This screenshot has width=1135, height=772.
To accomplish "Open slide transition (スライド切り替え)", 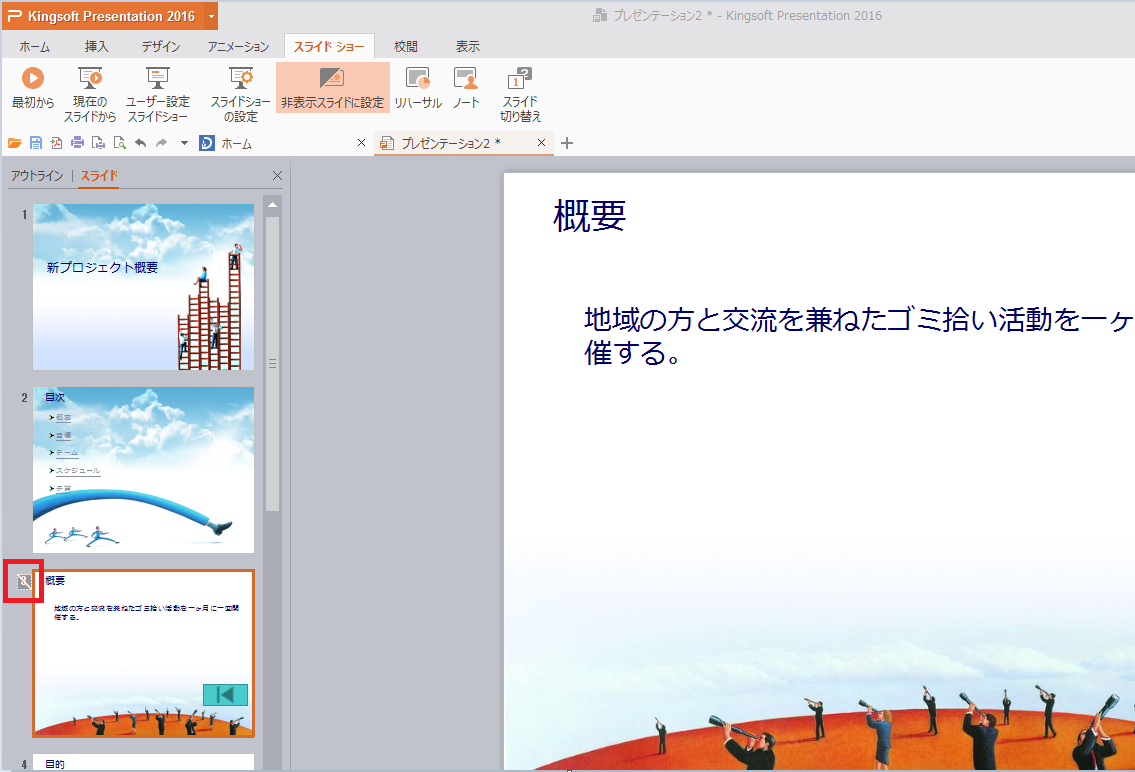I will click(520, 95).
